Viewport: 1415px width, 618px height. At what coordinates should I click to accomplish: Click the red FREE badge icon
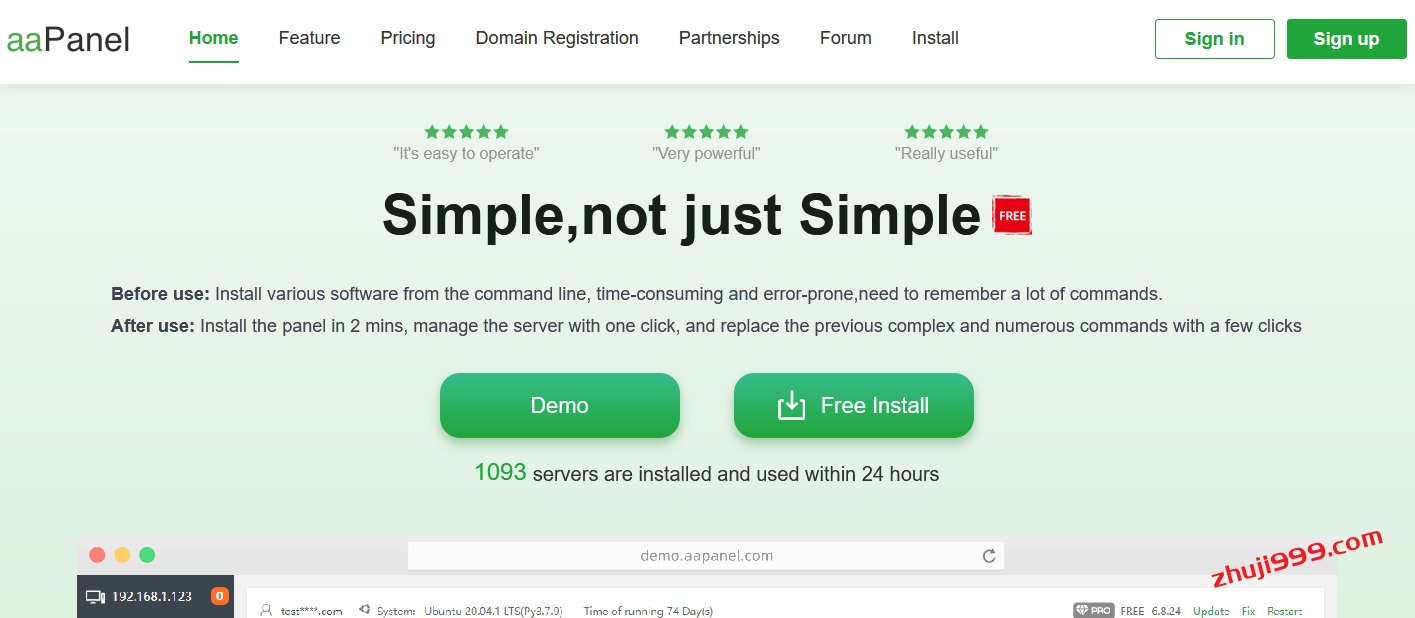[1012, 216]
